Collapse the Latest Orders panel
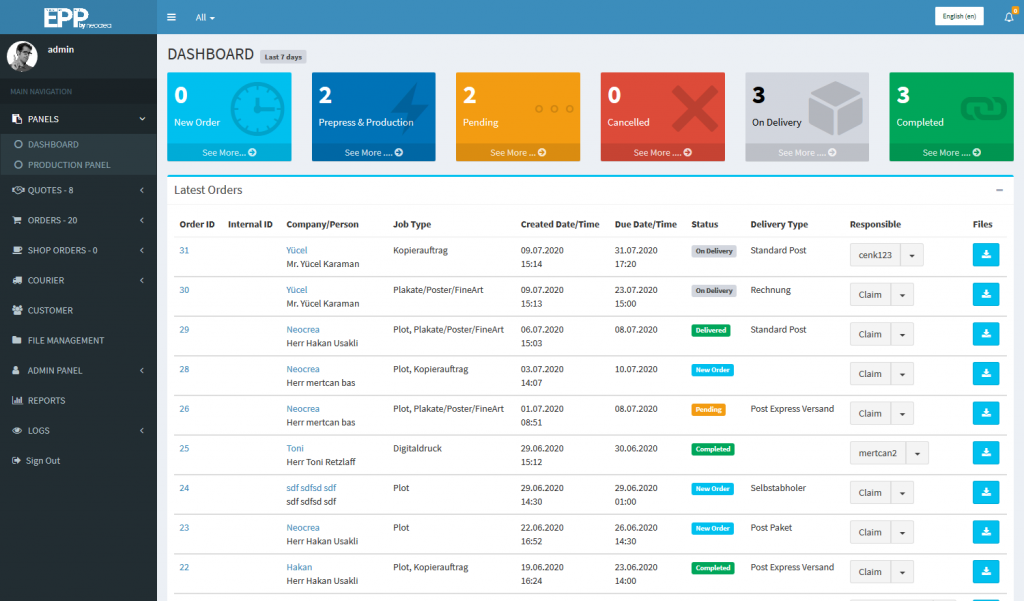This screenshot has width=1024, height=601. point(999,190)
